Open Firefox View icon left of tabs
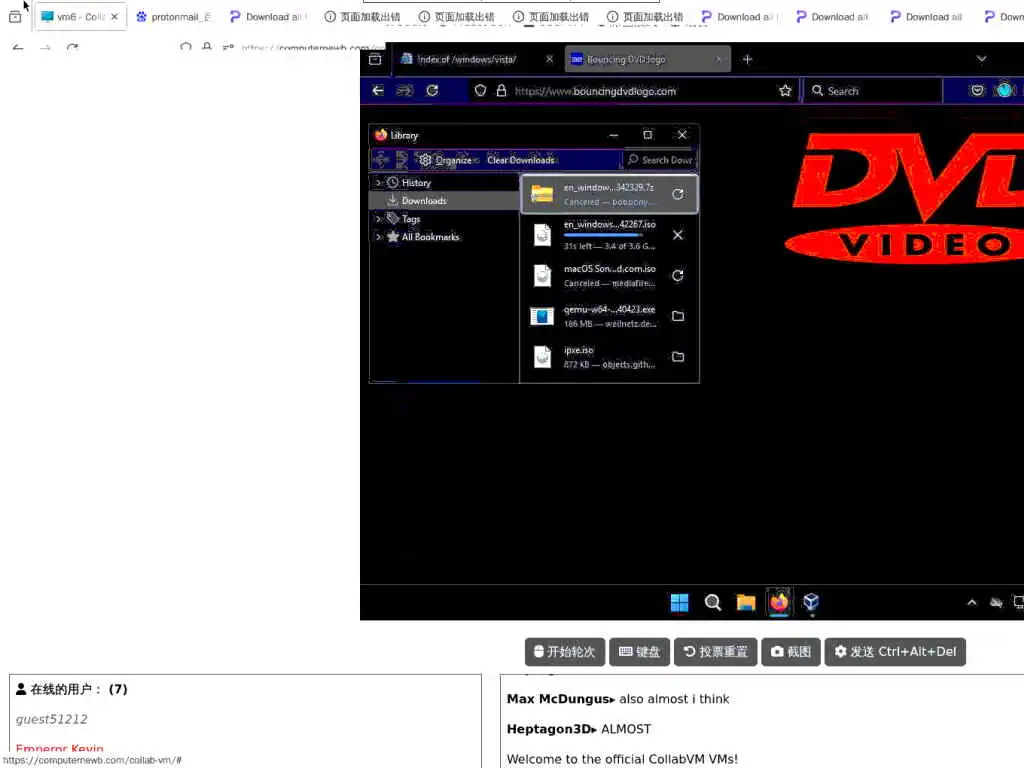Viewport: 1024px width, 768px height. point(375,59)
